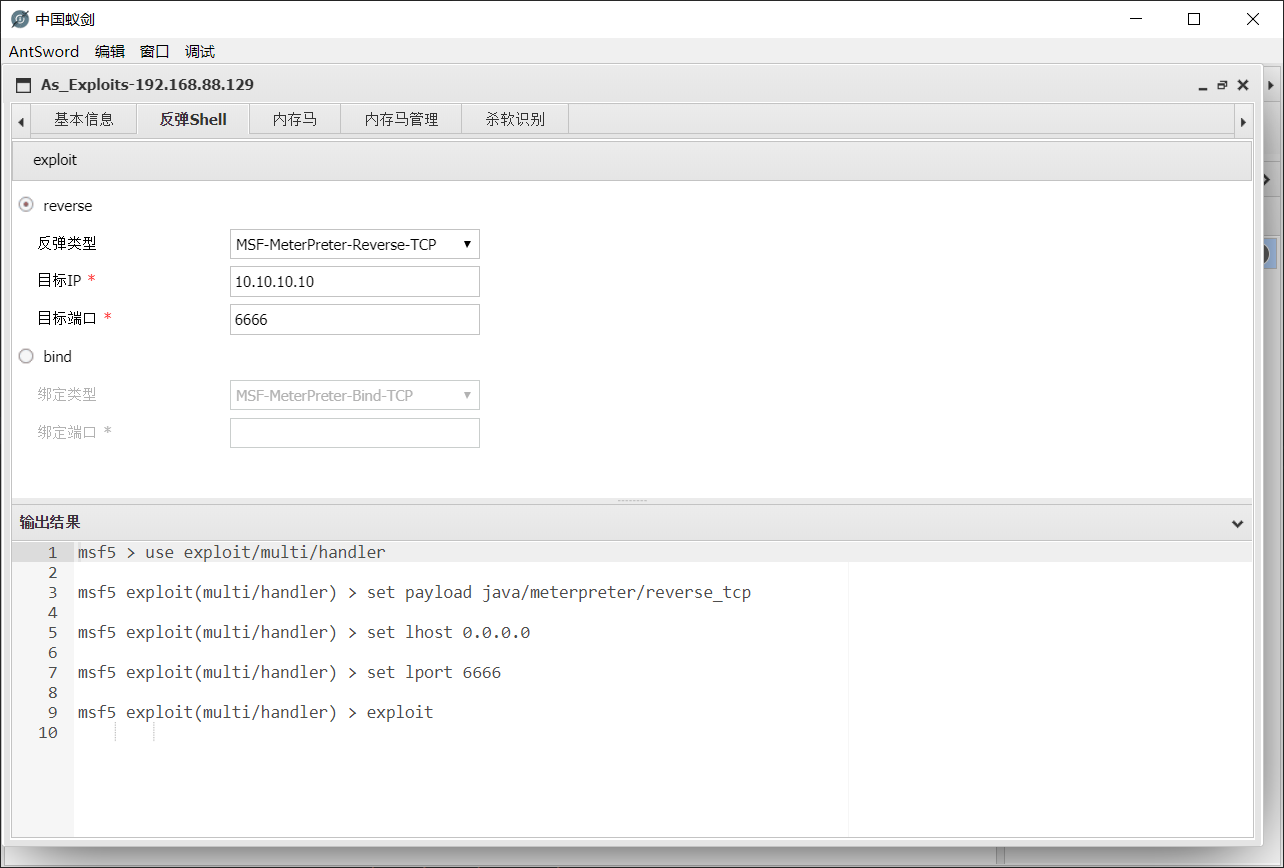
Task: Switch to the 杀软识别 tab
Action: click(x=515, y=119)
